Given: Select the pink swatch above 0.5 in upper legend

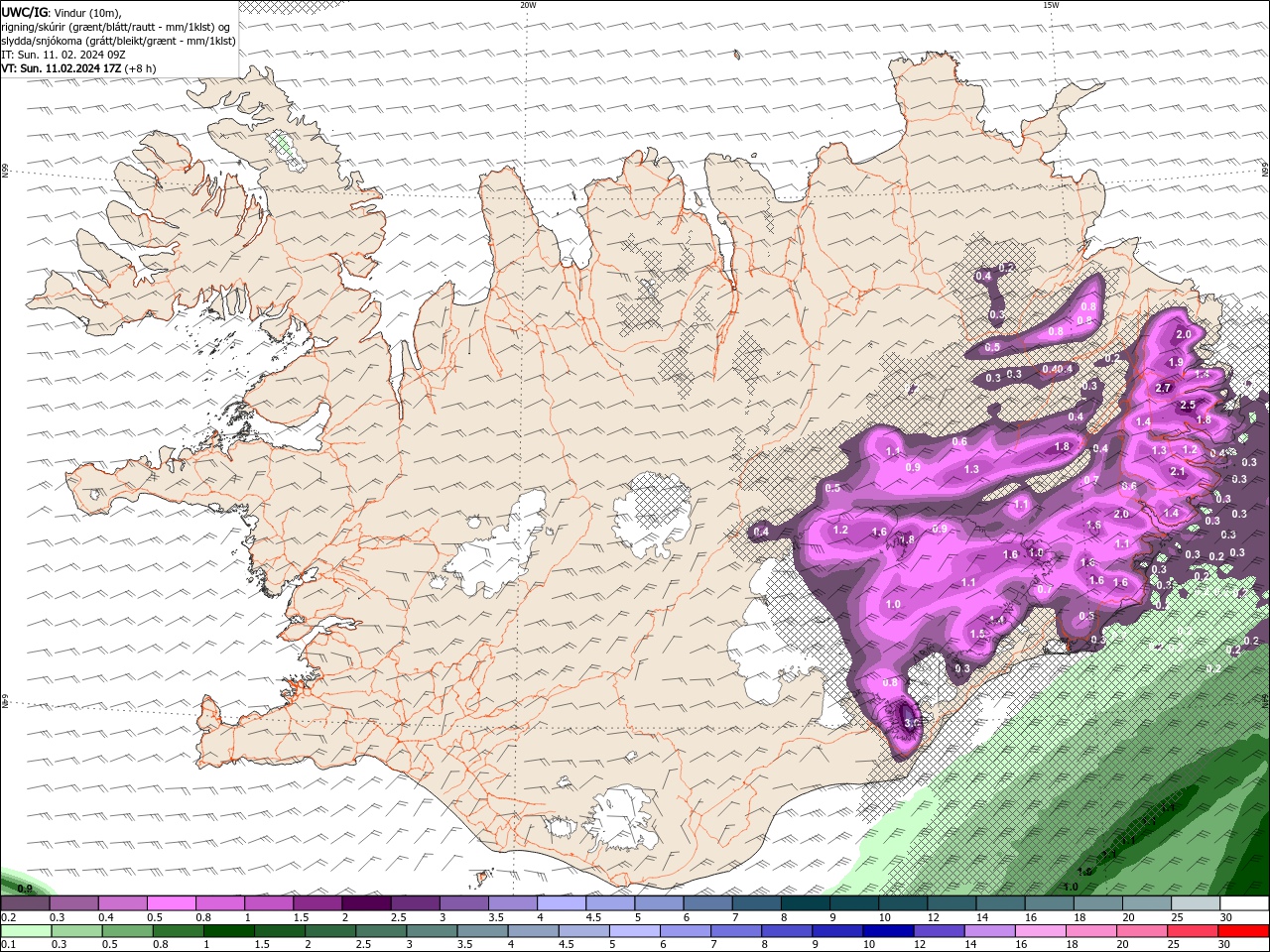Looking at the screenshot, I should coord(171,903).
